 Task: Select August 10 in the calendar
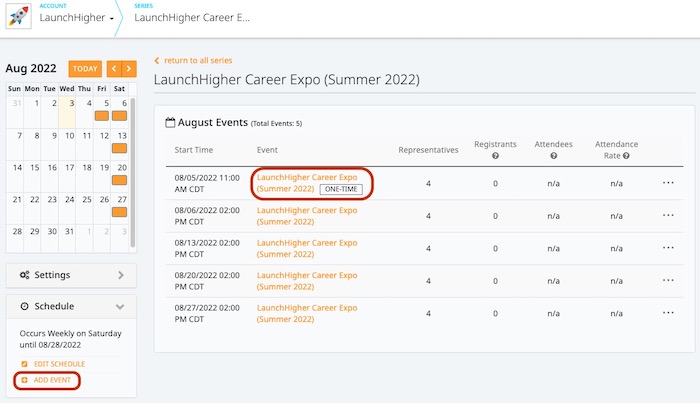pos(67,144)
